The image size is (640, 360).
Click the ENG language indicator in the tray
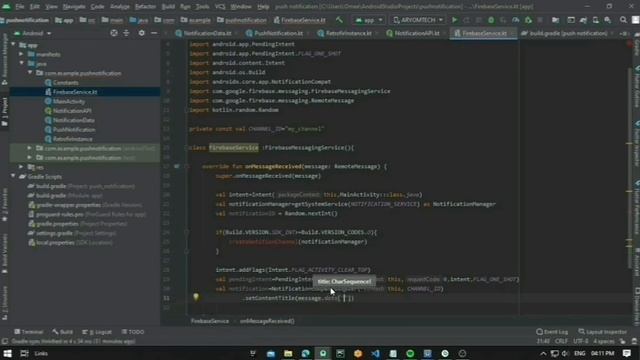pyautogui.click(x=580, y=353)
